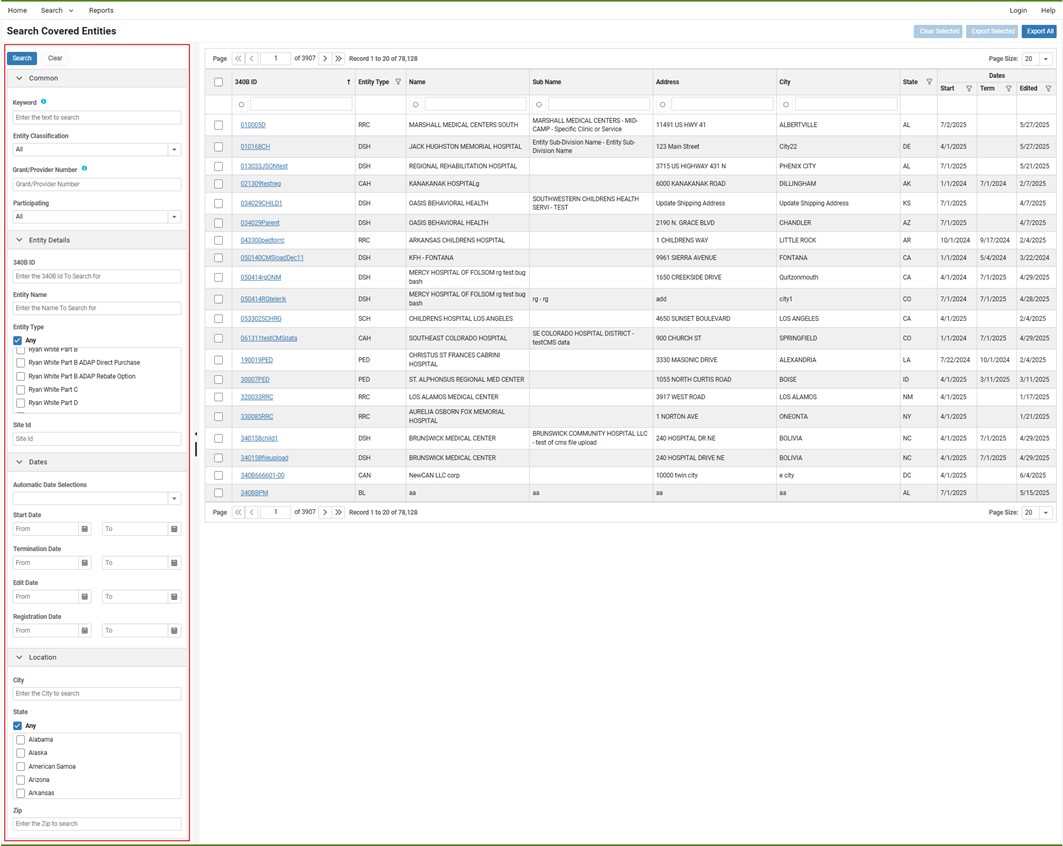Click the Grant/Provider Number info icon

point(84,169)
